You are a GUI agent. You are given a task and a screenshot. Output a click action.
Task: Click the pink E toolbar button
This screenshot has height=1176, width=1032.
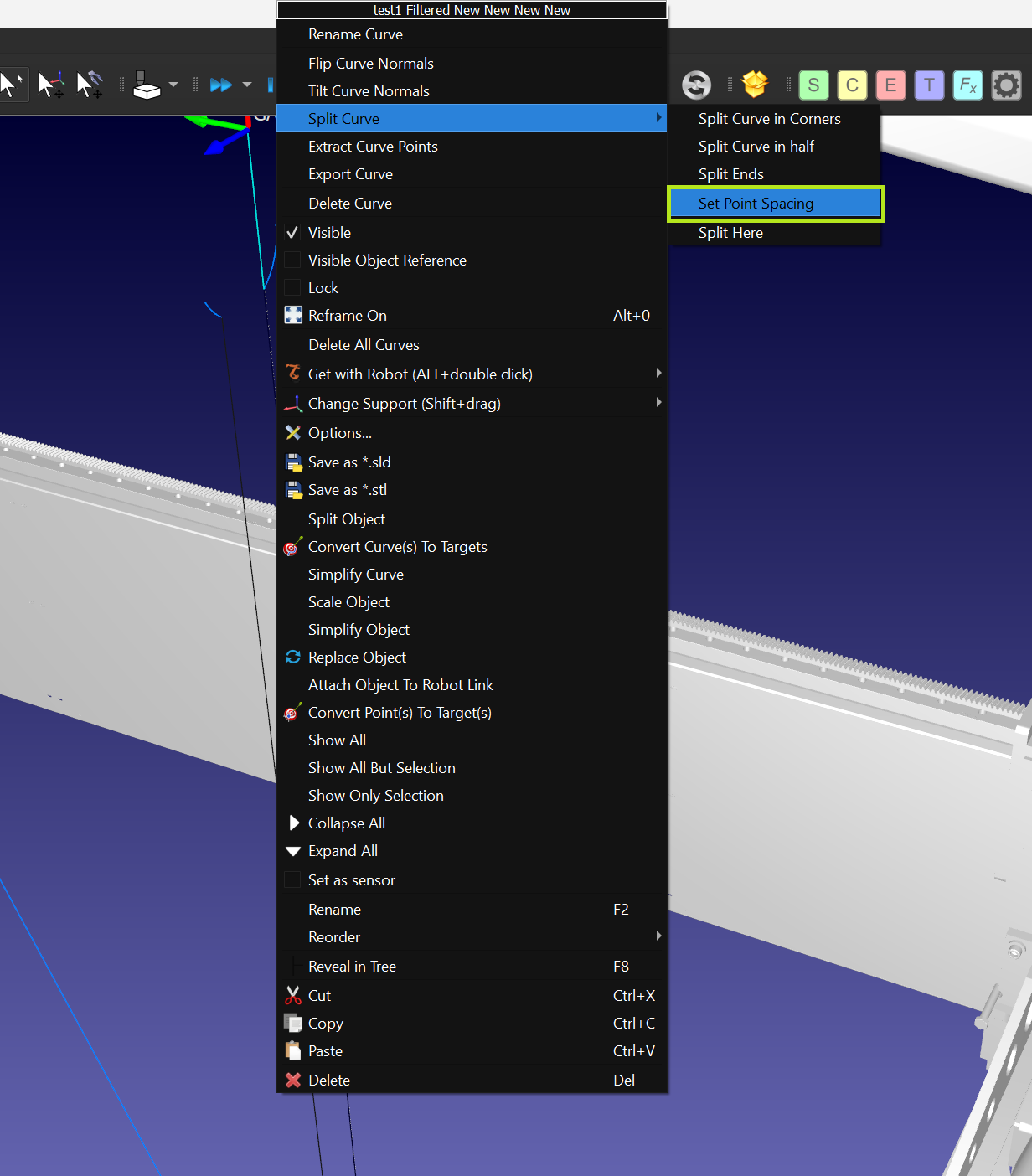[x=890, y=85]
